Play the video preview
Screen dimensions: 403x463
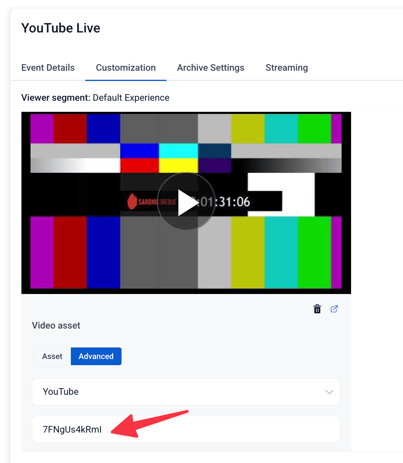pos(186,201)
